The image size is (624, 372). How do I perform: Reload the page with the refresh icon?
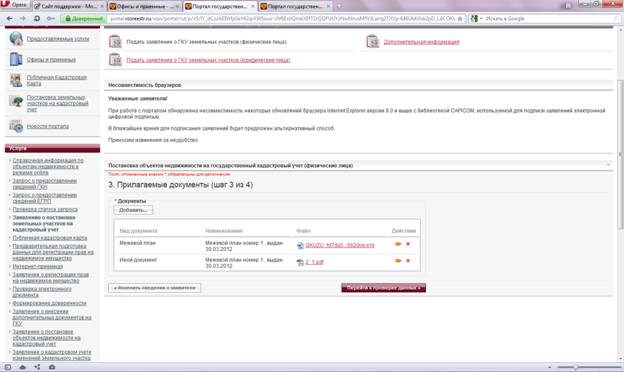[x=37, y=19]
